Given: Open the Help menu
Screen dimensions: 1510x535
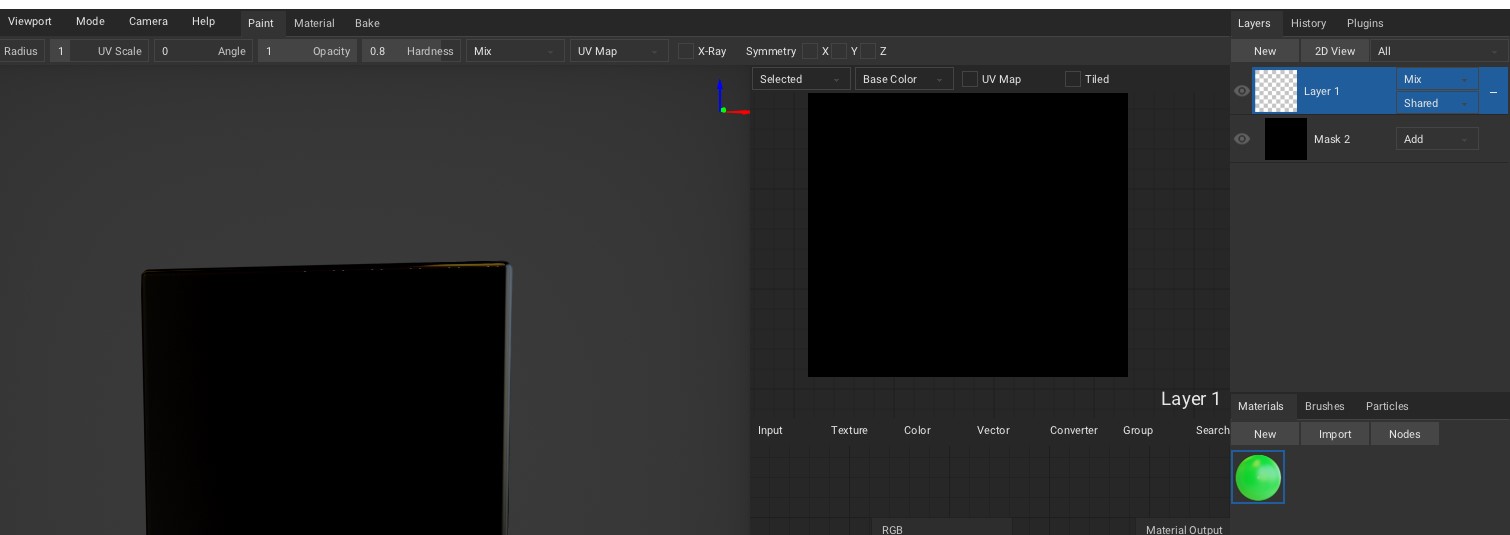Looking at the screenshot, I should [204, 21].
